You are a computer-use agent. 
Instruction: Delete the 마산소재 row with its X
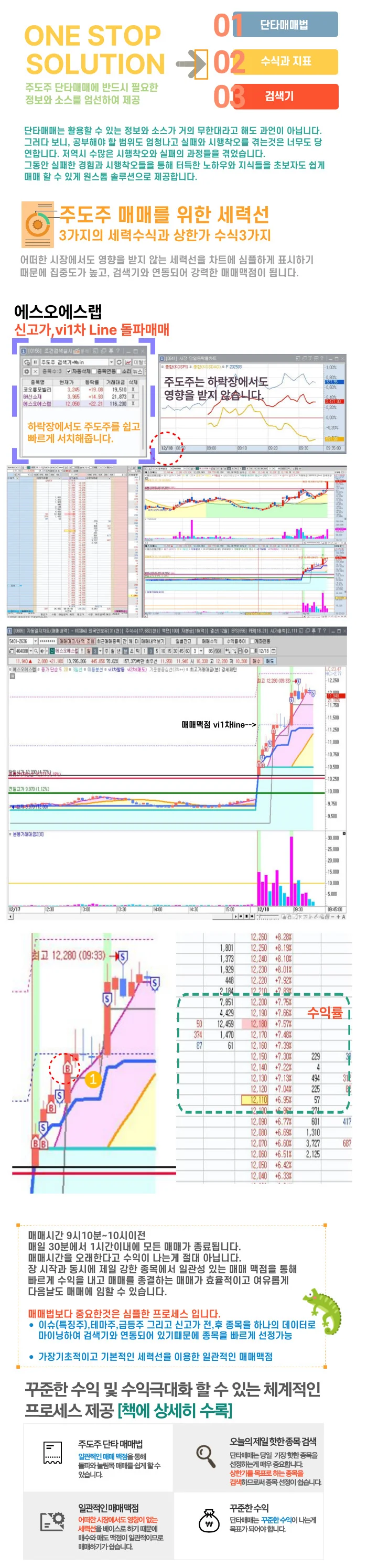133,397
